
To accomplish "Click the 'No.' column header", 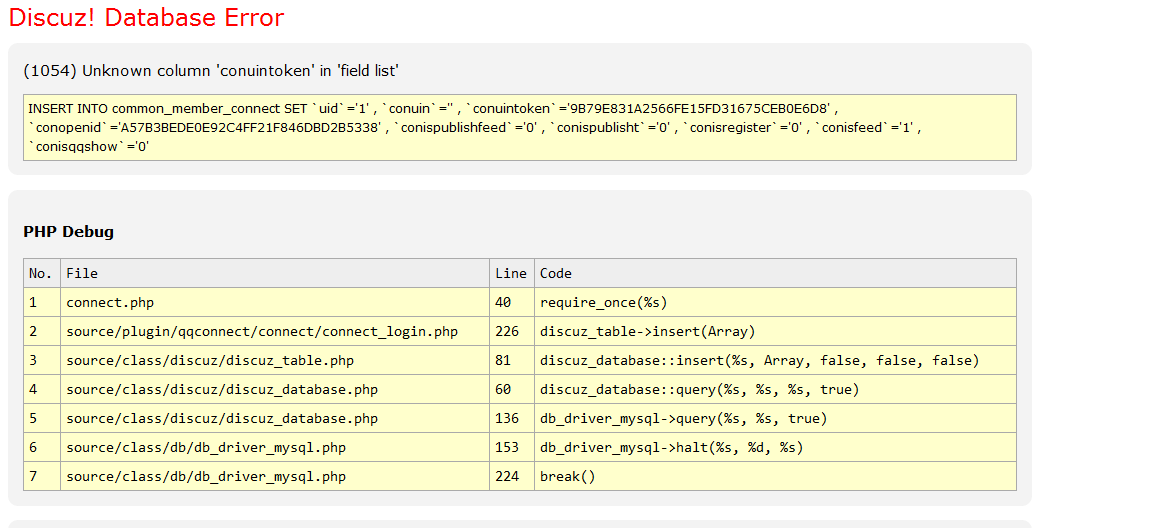I will click(41, 273).
